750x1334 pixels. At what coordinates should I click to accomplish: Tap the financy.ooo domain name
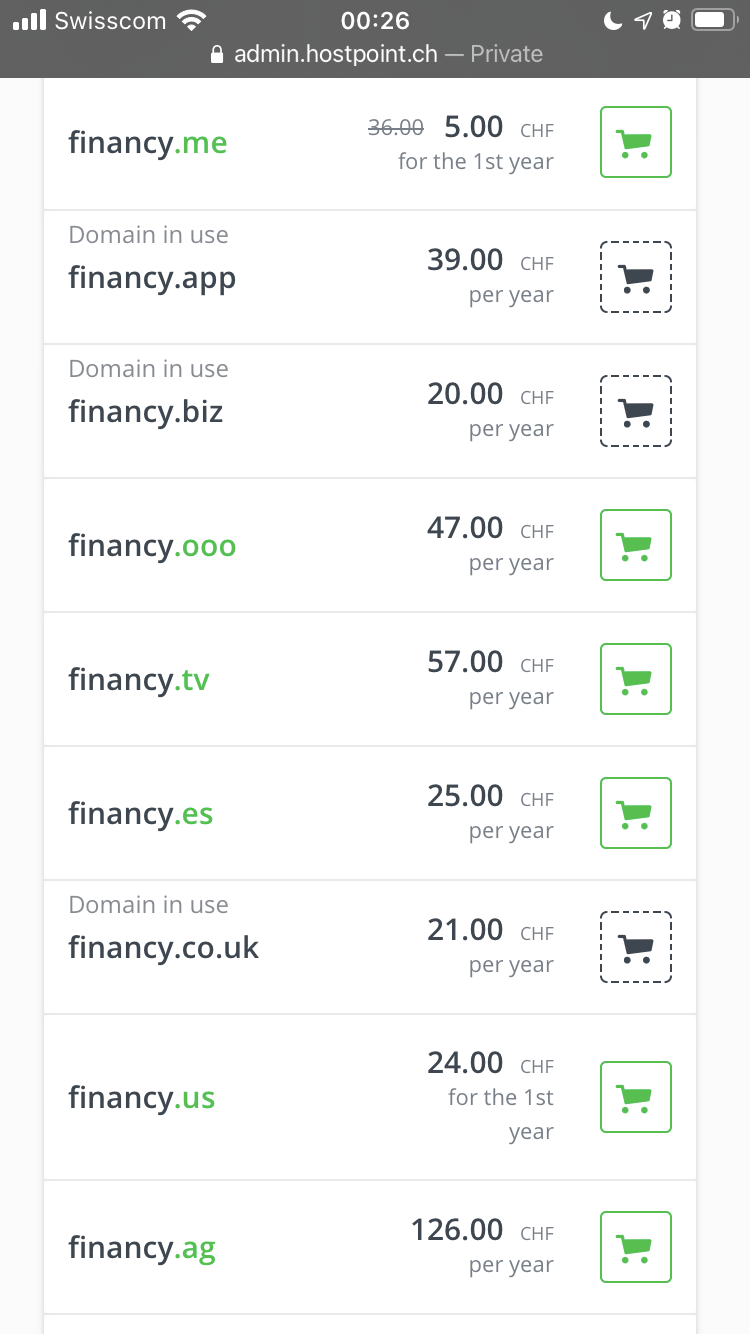click(152, 546)
